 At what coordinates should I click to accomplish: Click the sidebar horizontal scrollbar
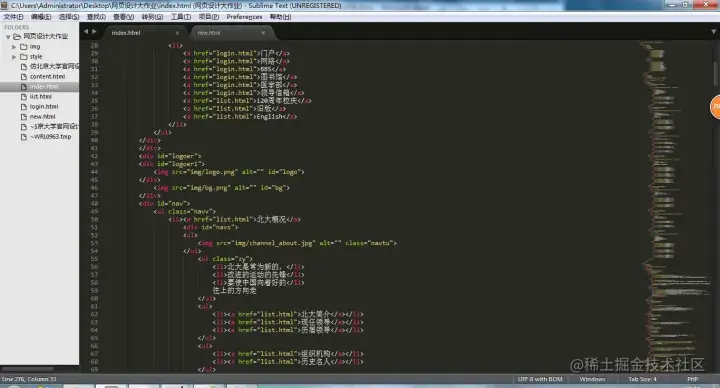[28, 369]
